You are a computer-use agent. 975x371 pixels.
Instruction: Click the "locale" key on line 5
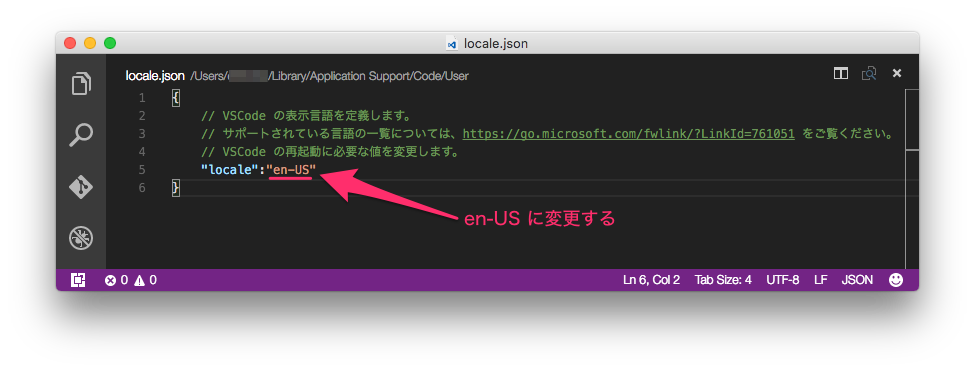click(230, 170)
